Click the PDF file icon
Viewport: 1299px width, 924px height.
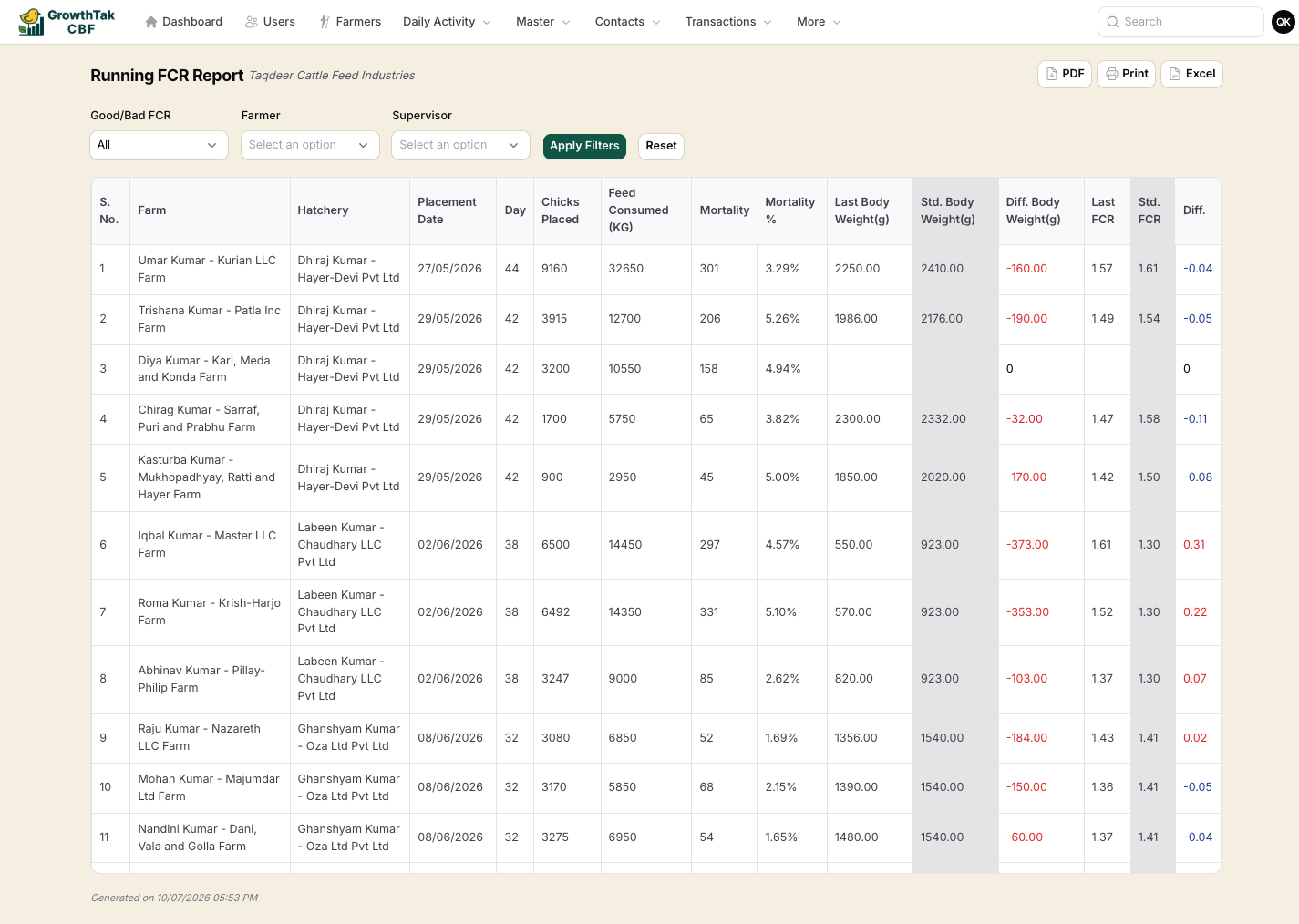1052,74
